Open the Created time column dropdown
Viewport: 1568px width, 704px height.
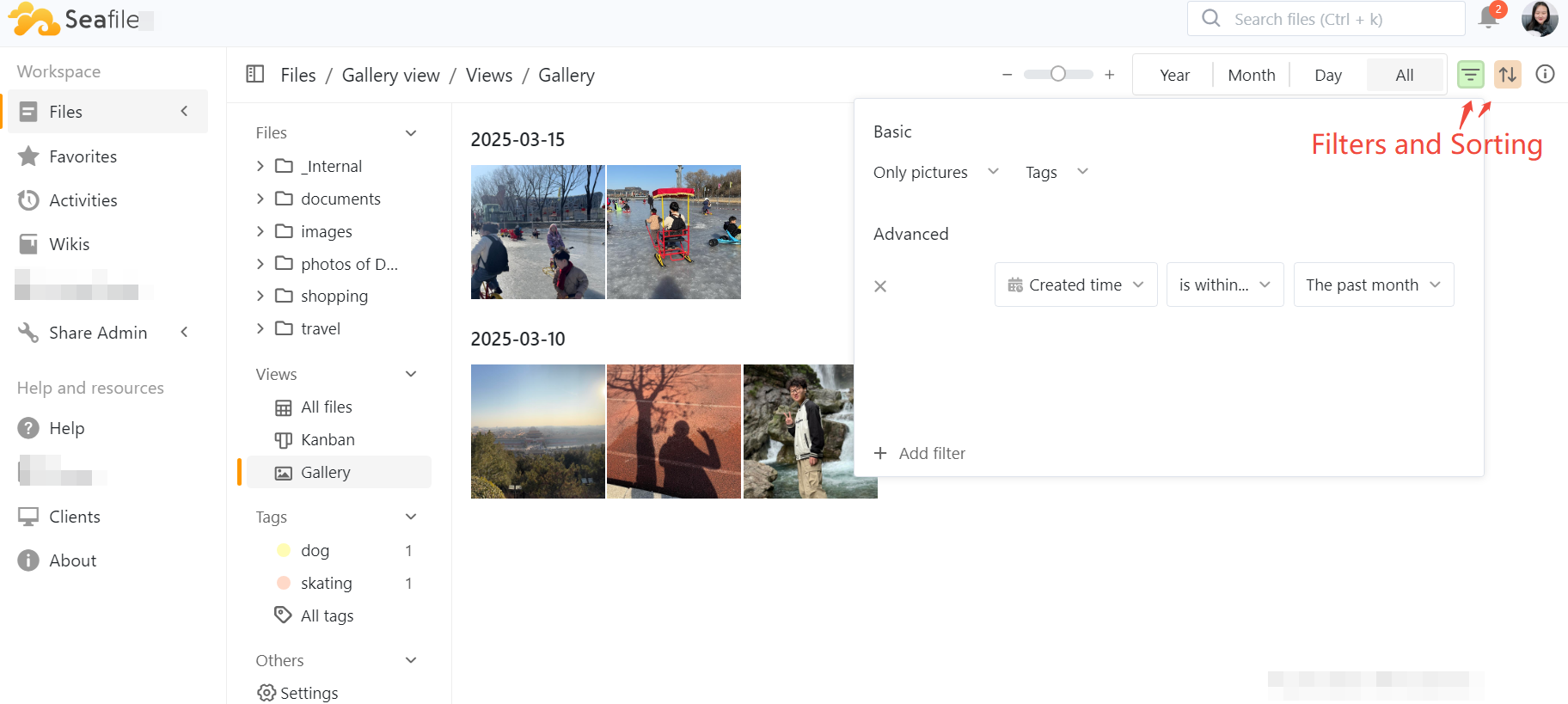click(1075, 285)
